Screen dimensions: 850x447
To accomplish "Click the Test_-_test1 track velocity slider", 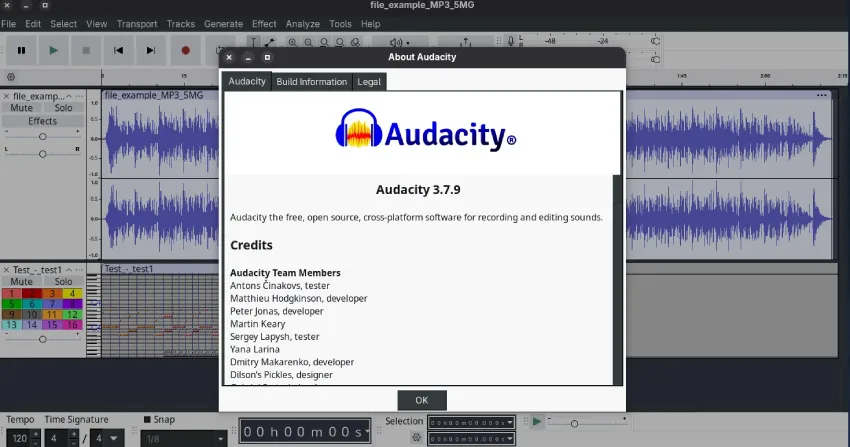I will point(42,339).
